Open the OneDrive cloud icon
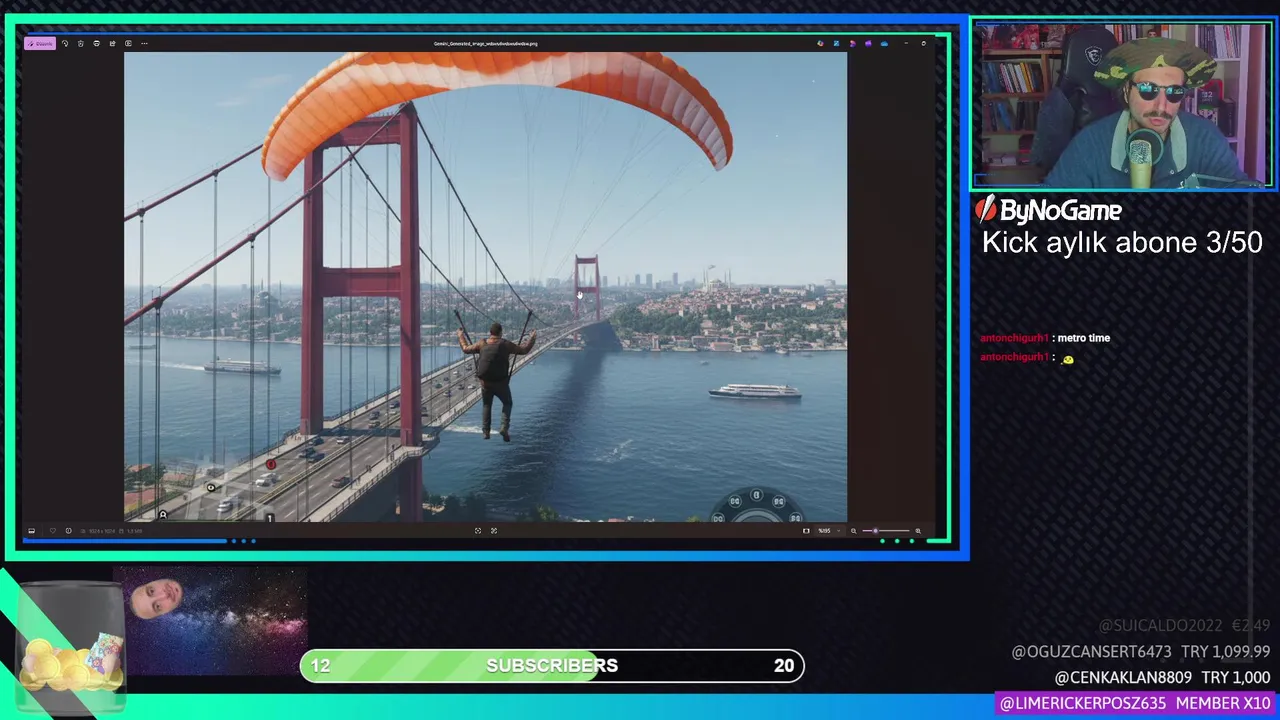Viewport: 1280px width, 720px height. [884, 43]
